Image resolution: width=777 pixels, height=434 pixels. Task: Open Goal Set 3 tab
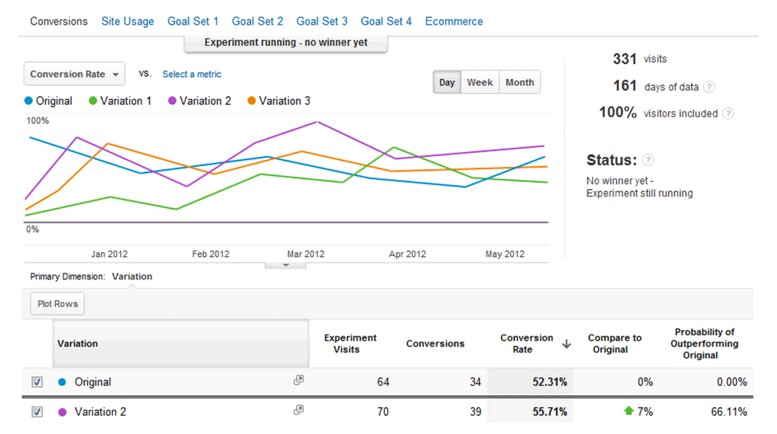pos(322,21)
